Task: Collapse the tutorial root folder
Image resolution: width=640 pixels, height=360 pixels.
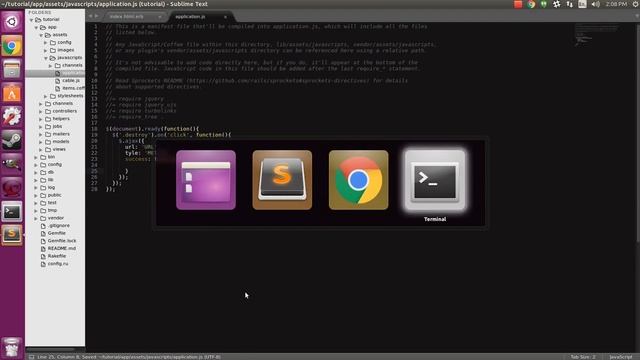Action: click(x=31, y=20)
